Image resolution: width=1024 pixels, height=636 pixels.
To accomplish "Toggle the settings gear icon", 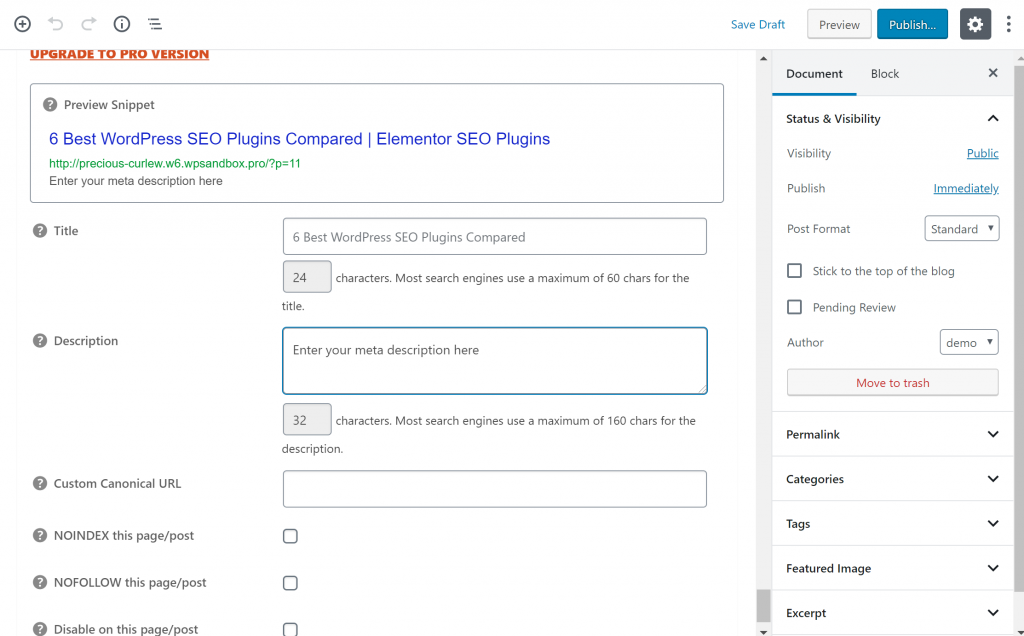I will 975,24.
